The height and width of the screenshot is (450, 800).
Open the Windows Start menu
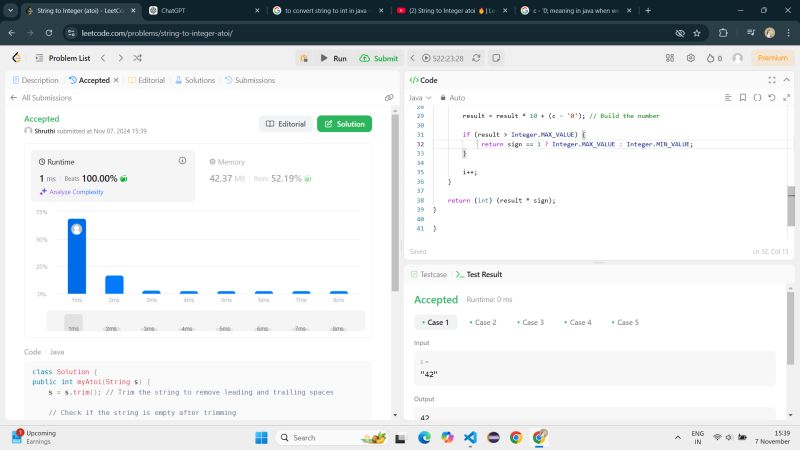[261, 438]
